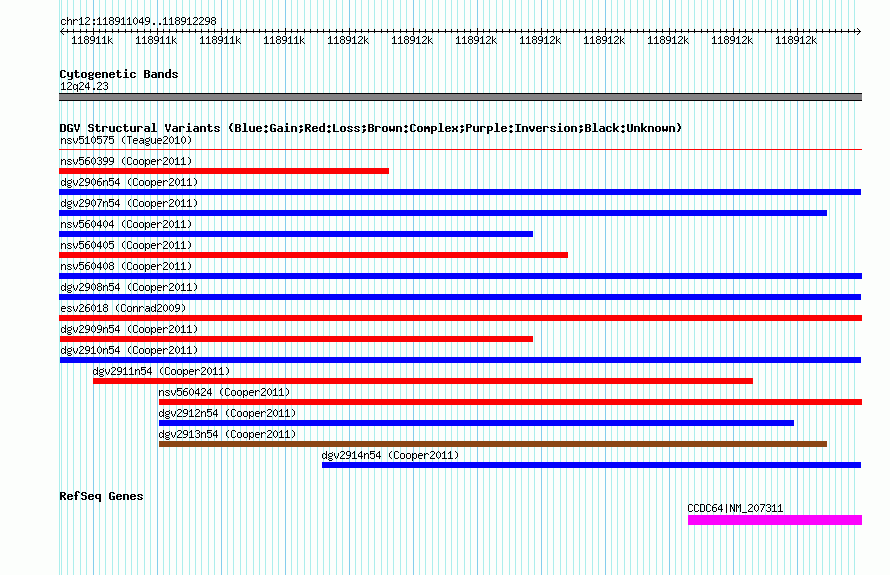
Task: Click the Cytogenetic Bands track title
Action: [x=119, y=74]
